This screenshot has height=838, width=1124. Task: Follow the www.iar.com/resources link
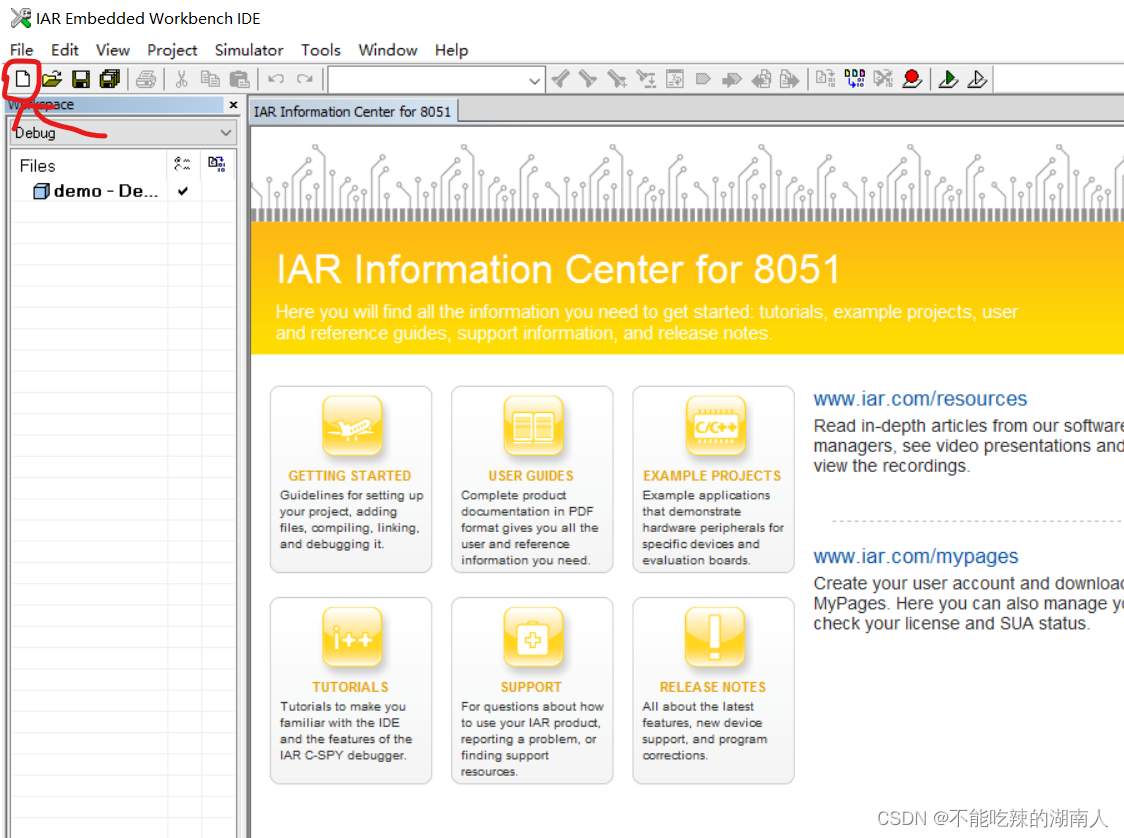coord(920,399)
